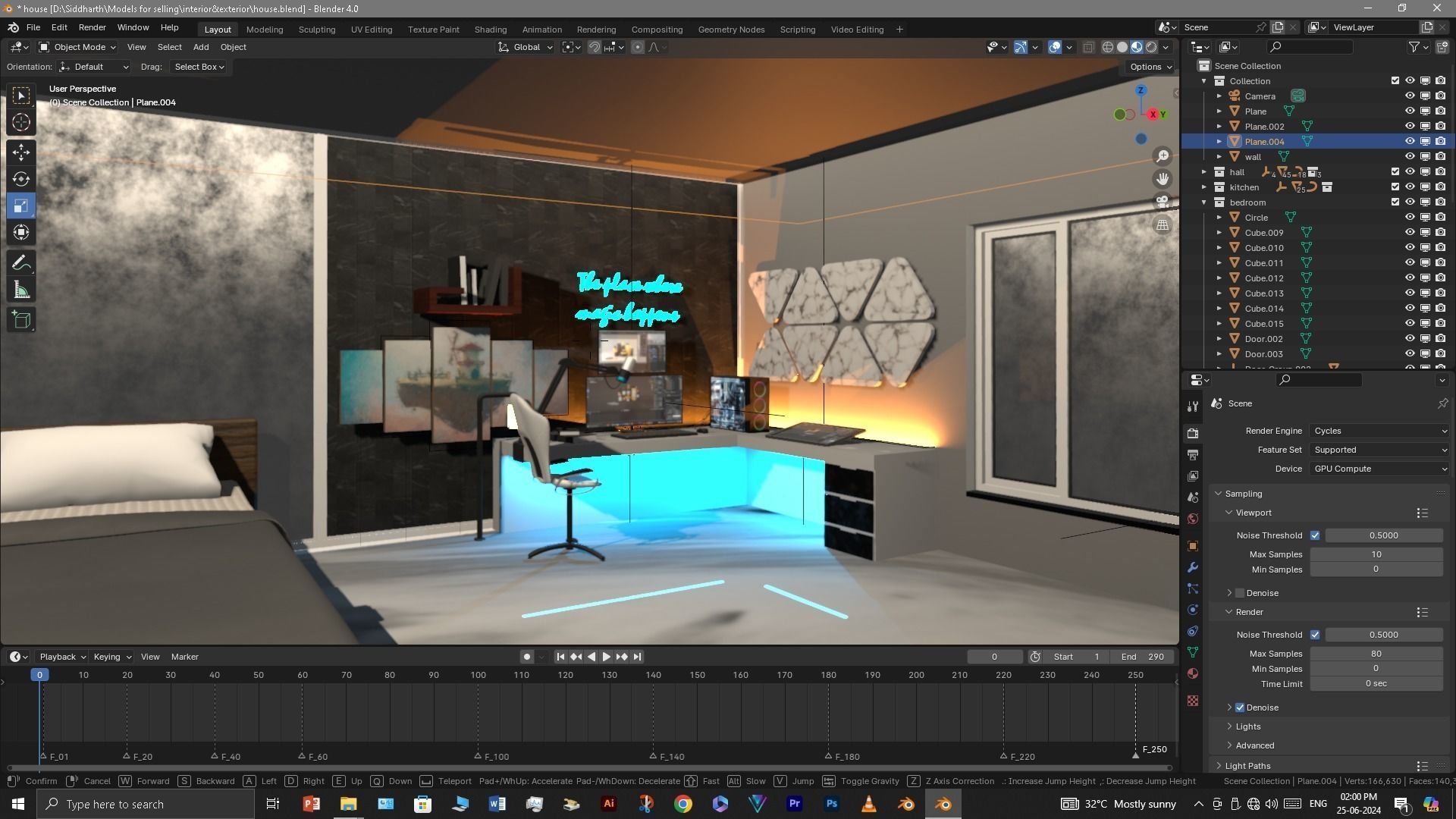The image size is (1456, 819).
Task: Collapse the bedroom collection
Action: pos(1203,202)
